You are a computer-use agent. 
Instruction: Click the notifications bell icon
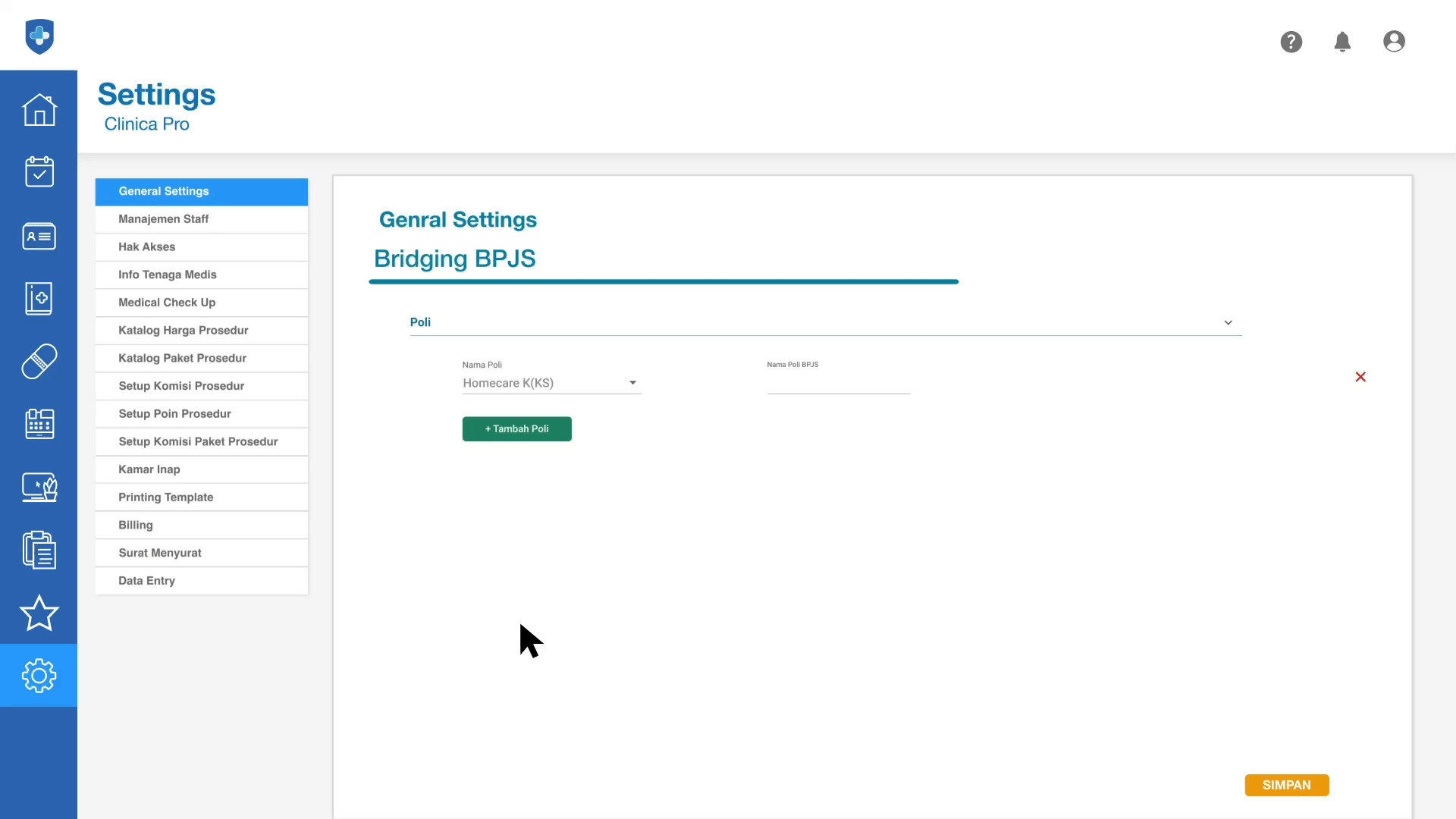(x=1342, y=42)
